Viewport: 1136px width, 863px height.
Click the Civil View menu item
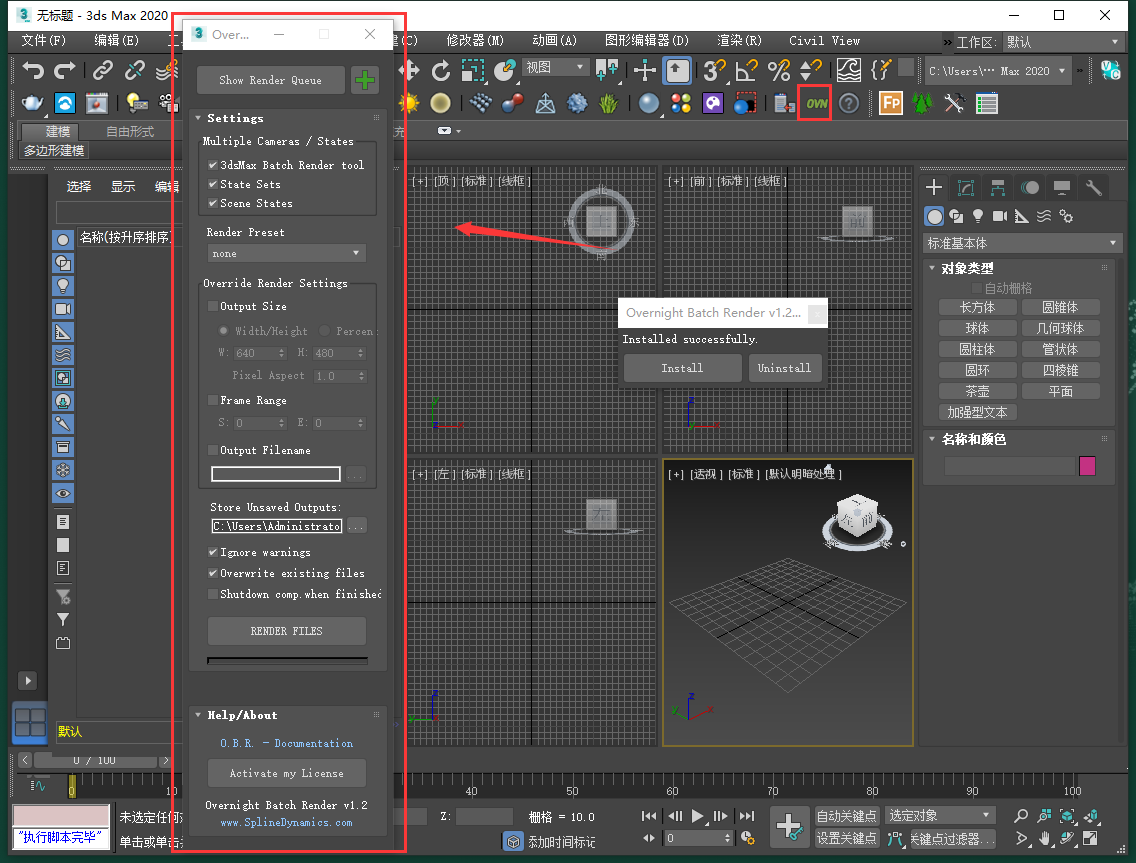[823, 41]
